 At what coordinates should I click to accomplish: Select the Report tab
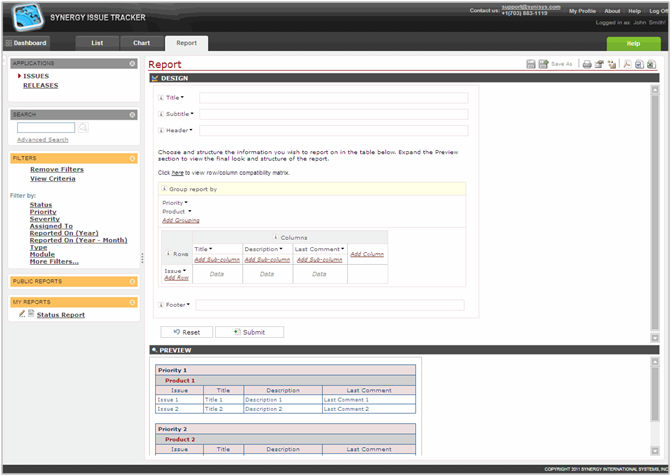(186, 43)
